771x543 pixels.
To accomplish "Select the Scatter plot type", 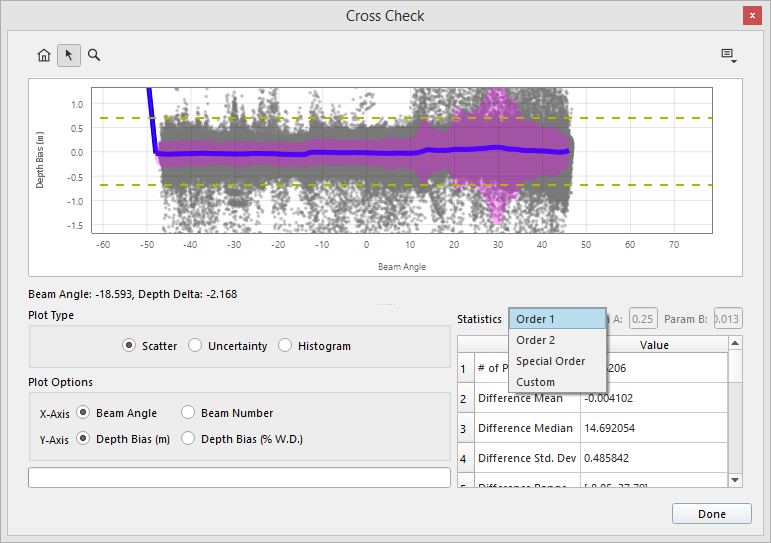I will pos(129,346).
